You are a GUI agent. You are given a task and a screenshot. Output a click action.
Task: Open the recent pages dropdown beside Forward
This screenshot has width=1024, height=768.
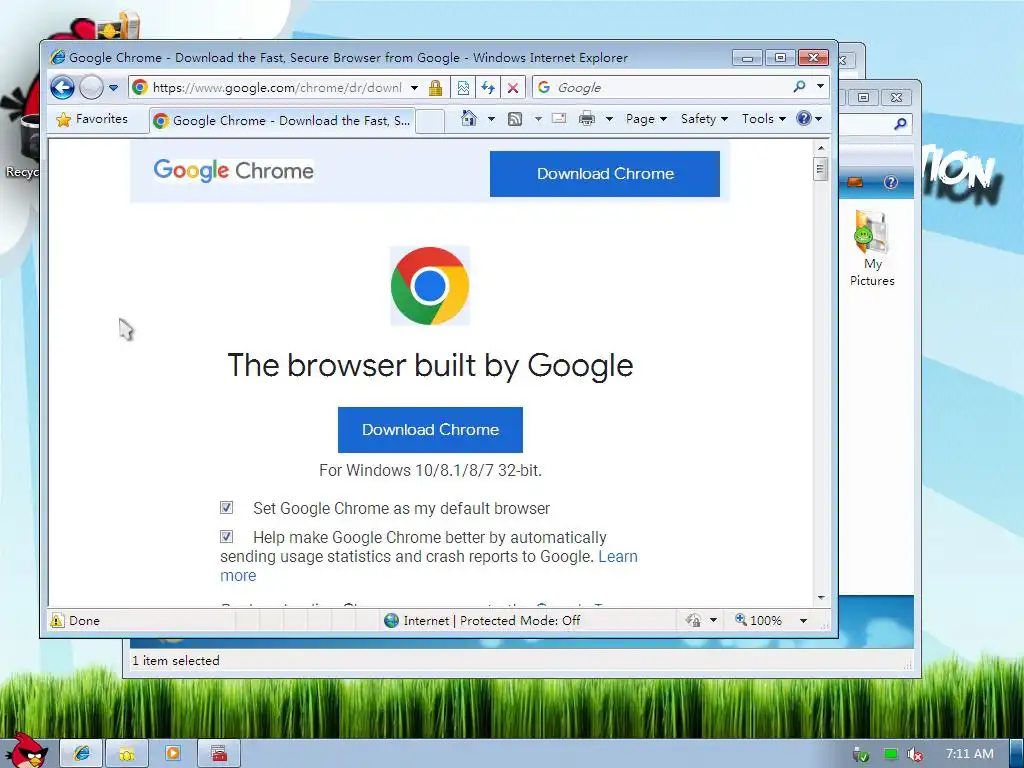[x=113, y=88]
